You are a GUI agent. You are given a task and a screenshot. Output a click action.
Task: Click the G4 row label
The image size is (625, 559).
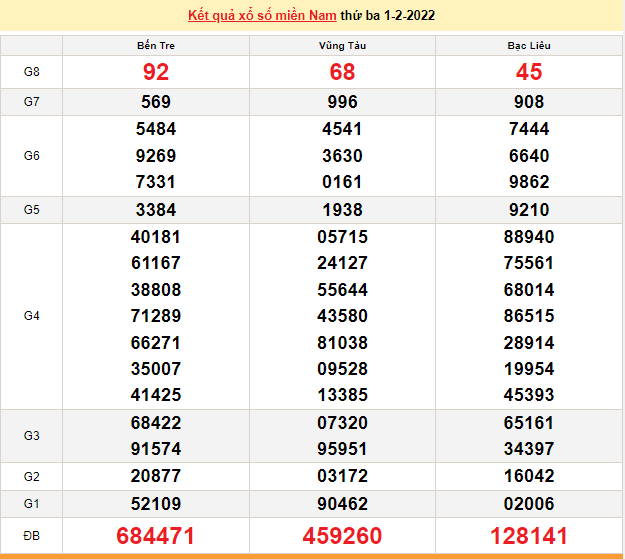[32, 316]
